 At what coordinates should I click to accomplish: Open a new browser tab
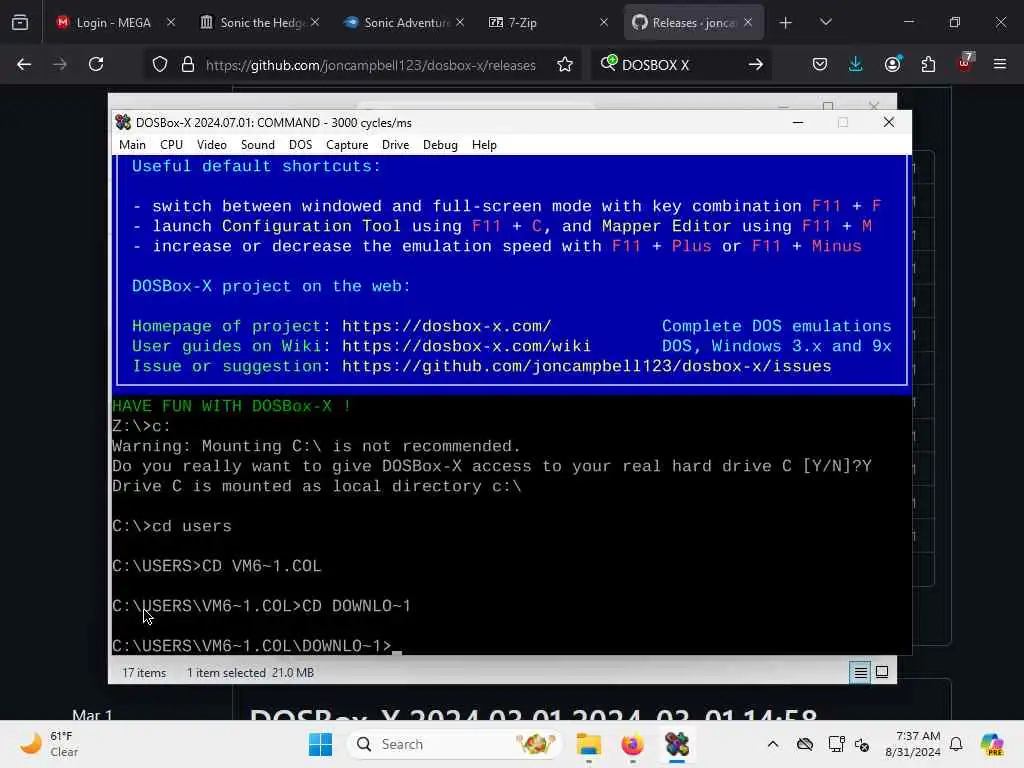pyautogui.click(x=786, y=23)
